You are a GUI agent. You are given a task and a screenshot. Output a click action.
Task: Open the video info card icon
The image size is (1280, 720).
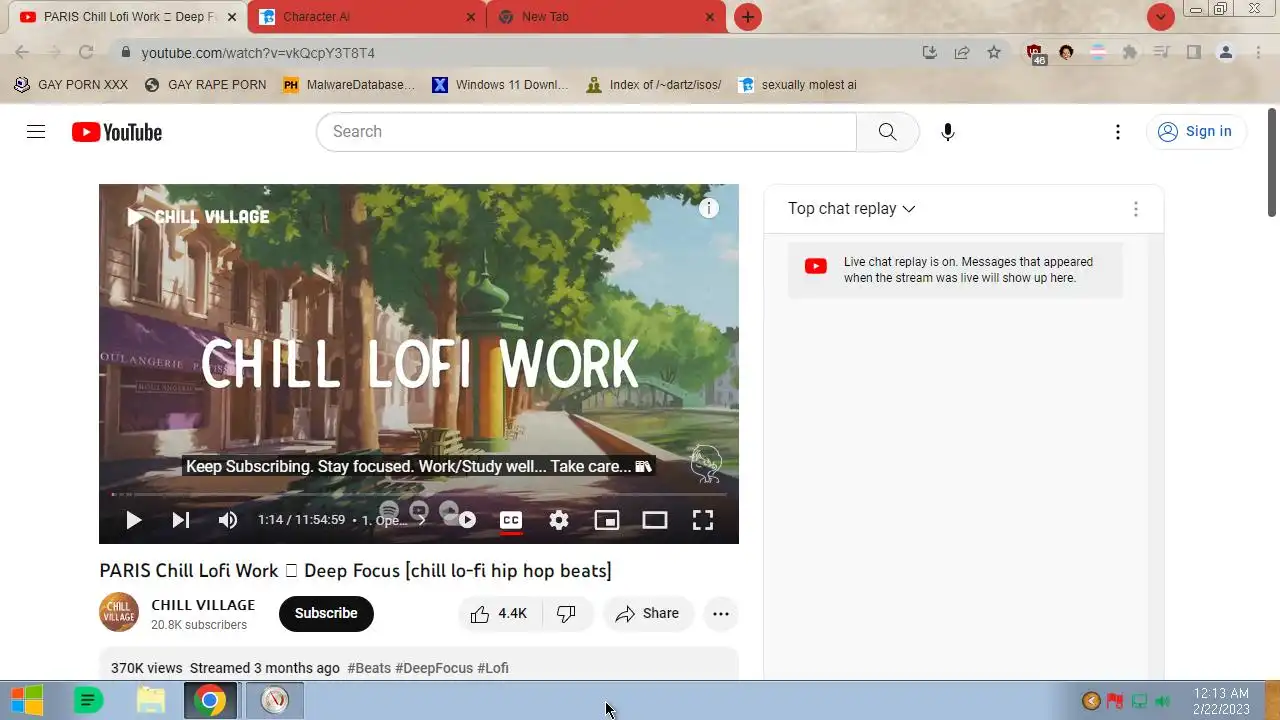pos(709,208)
